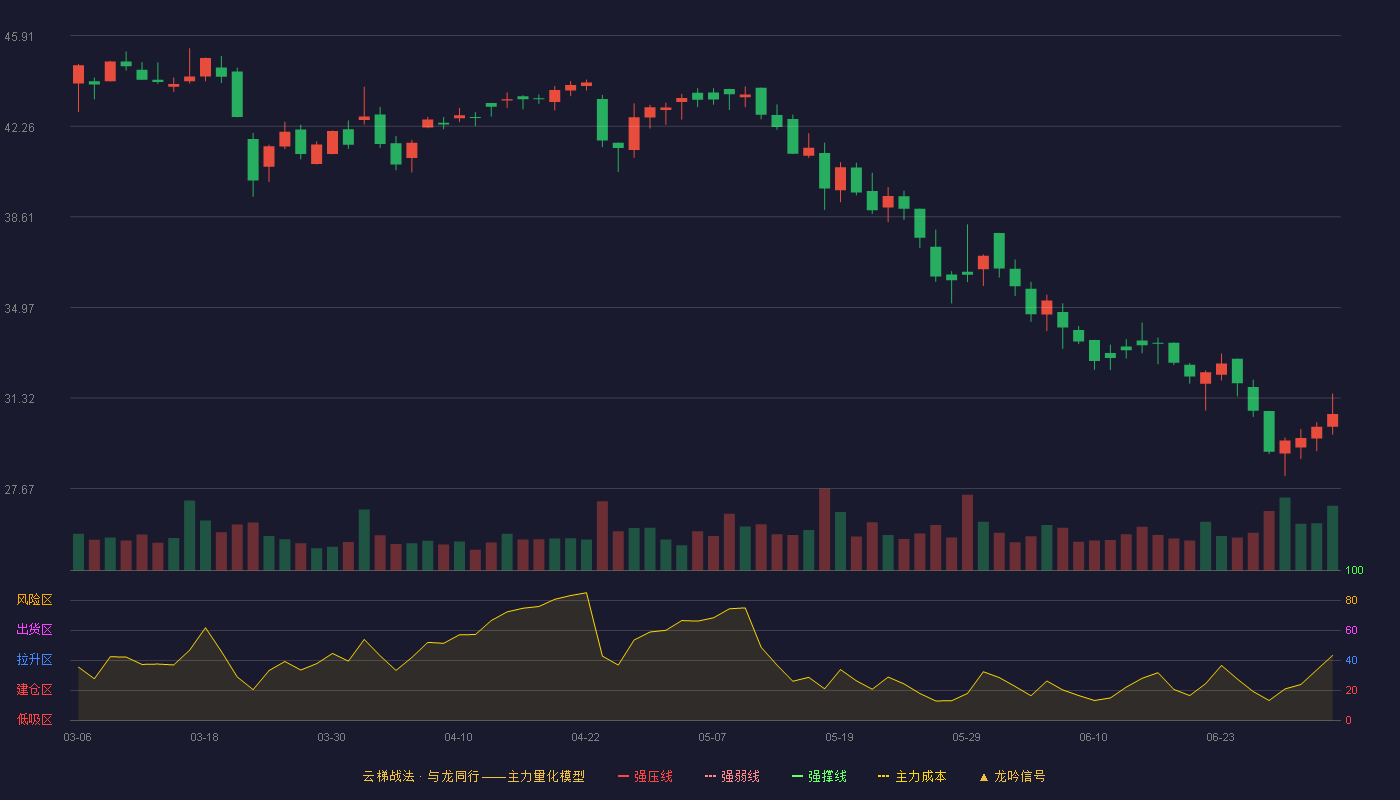Click the yellow triangle icon for 龙吟信号
This screenshot has height=800, width=1400.
point(984,776)
